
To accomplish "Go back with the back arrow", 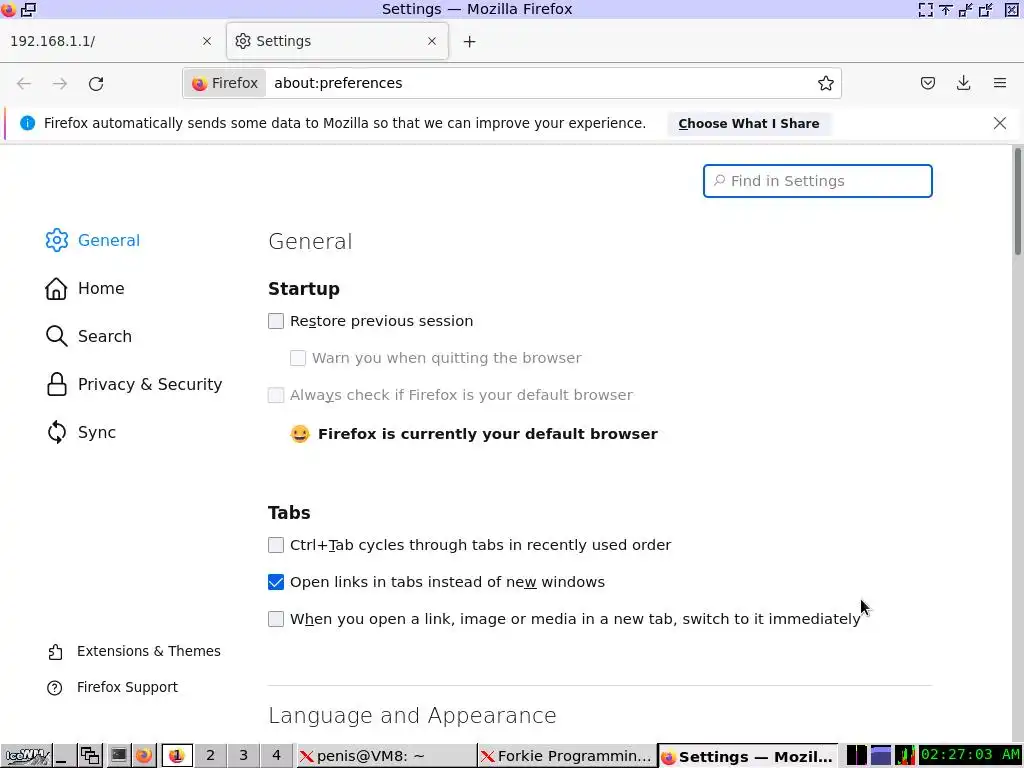I will [24, 84].
